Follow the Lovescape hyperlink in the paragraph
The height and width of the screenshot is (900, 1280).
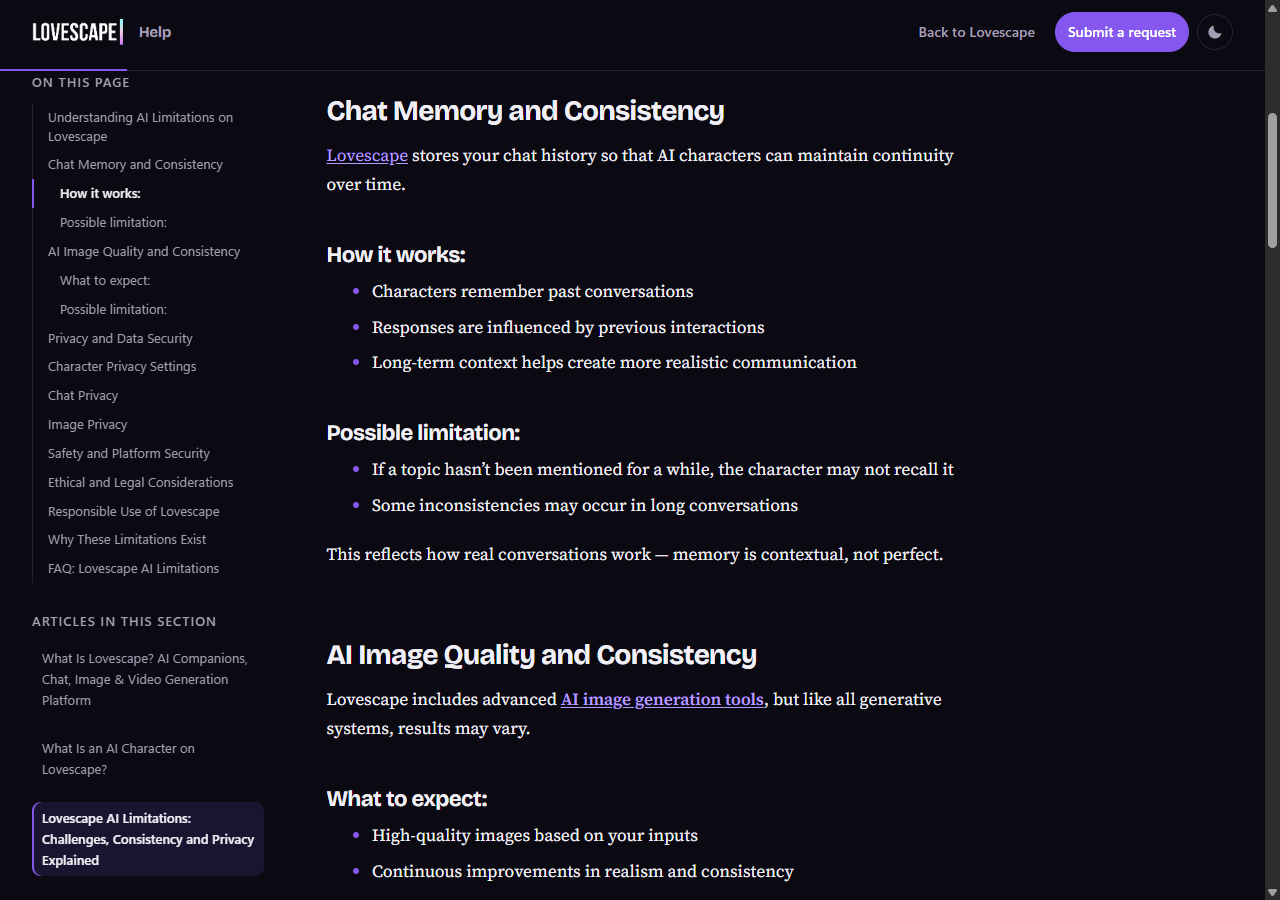tap(367, 155)
